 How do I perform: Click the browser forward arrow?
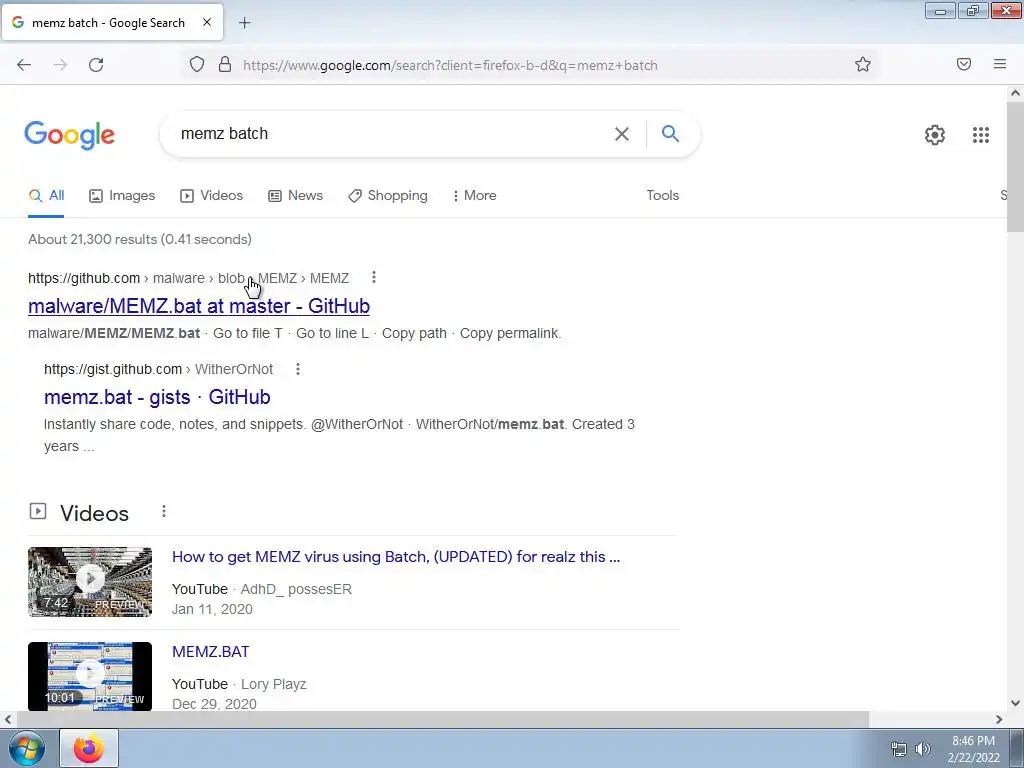pyautogui.click(x=60, y=65)
